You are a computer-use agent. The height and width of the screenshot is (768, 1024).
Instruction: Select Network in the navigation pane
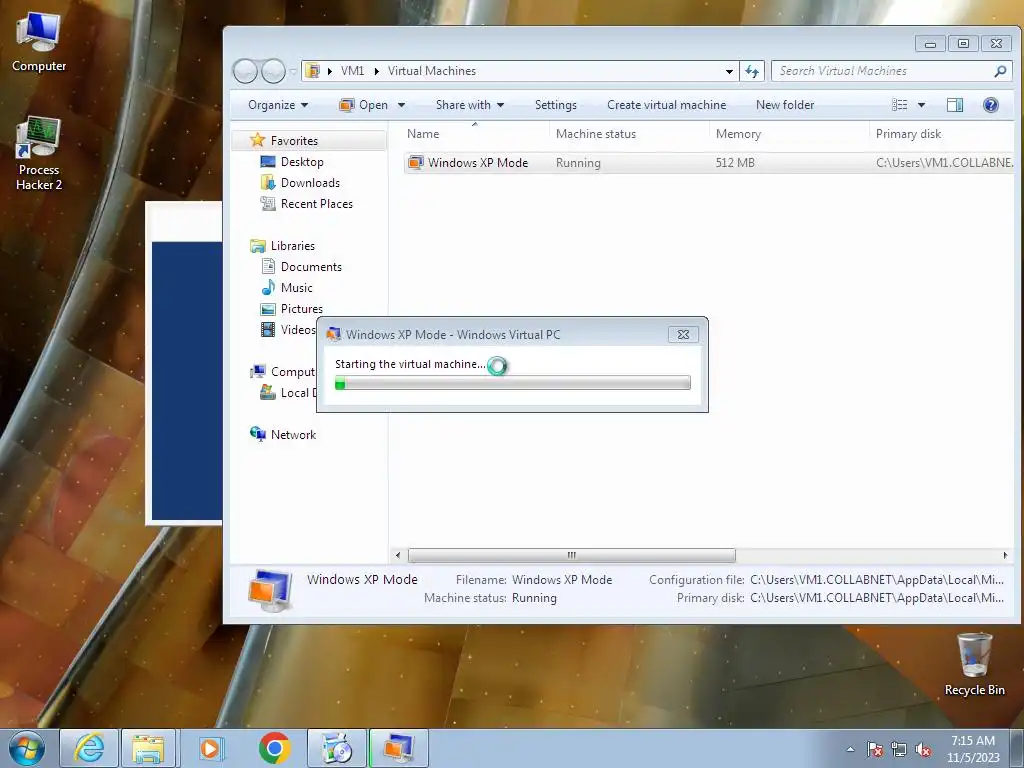[x=293, y=434]
